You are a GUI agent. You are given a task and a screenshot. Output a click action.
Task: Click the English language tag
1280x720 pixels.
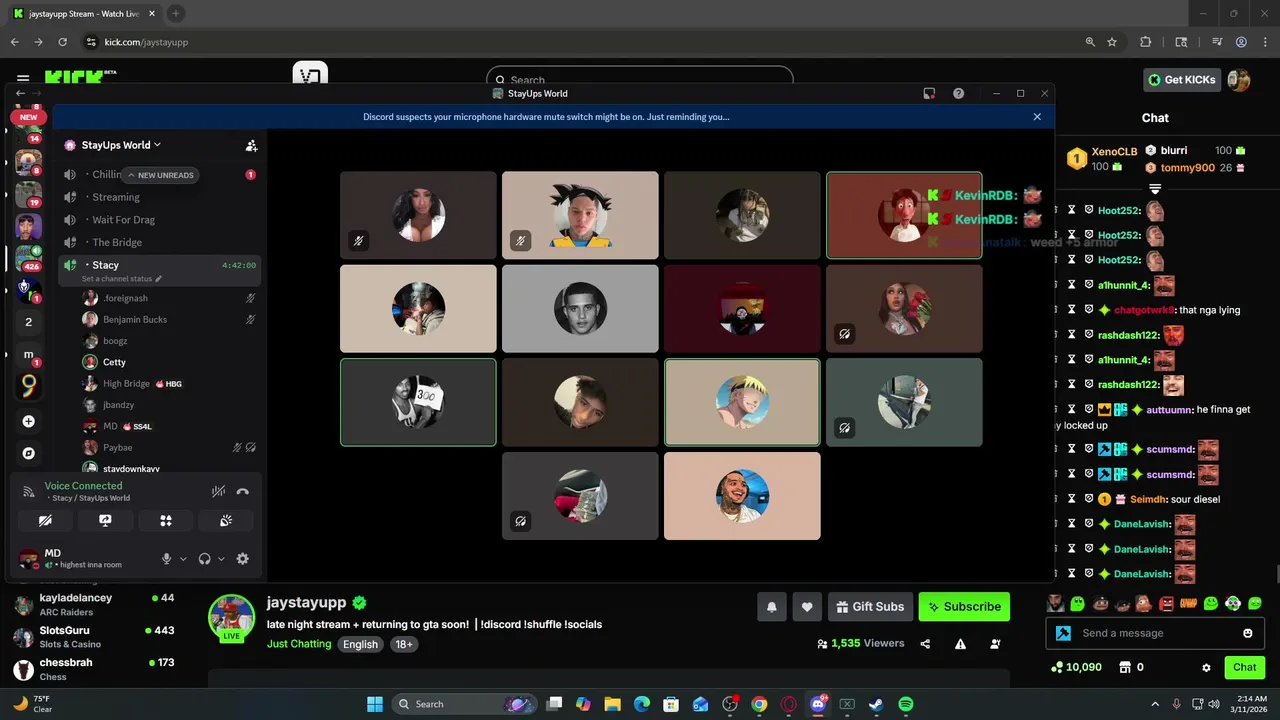[360, 644]
